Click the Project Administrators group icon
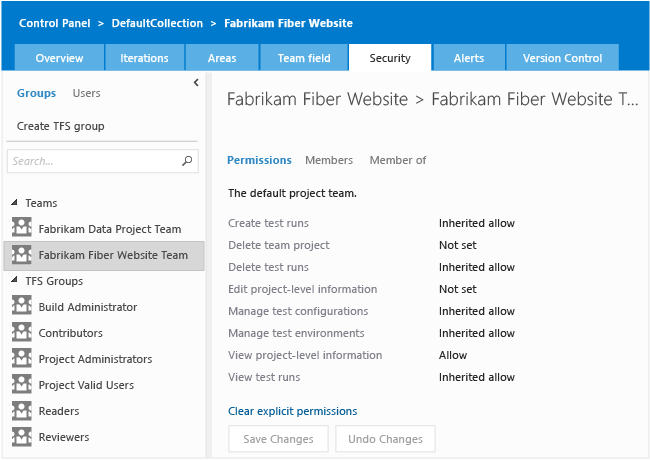 point(22,358)
